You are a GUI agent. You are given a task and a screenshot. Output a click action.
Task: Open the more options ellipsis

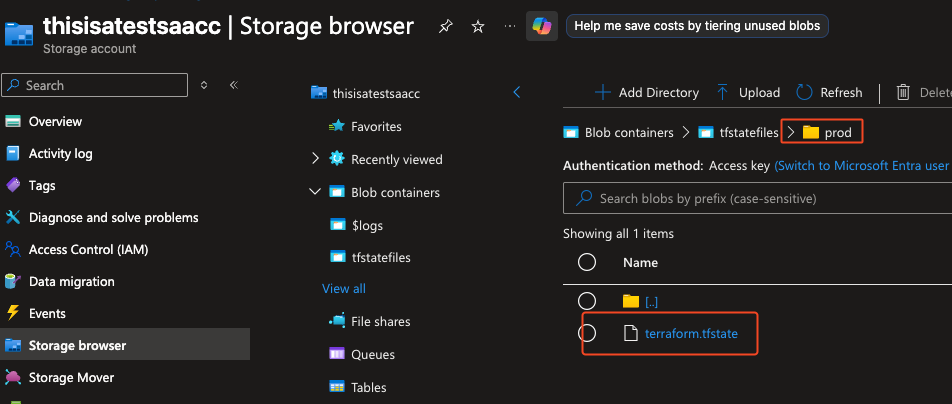coord(511,26)
